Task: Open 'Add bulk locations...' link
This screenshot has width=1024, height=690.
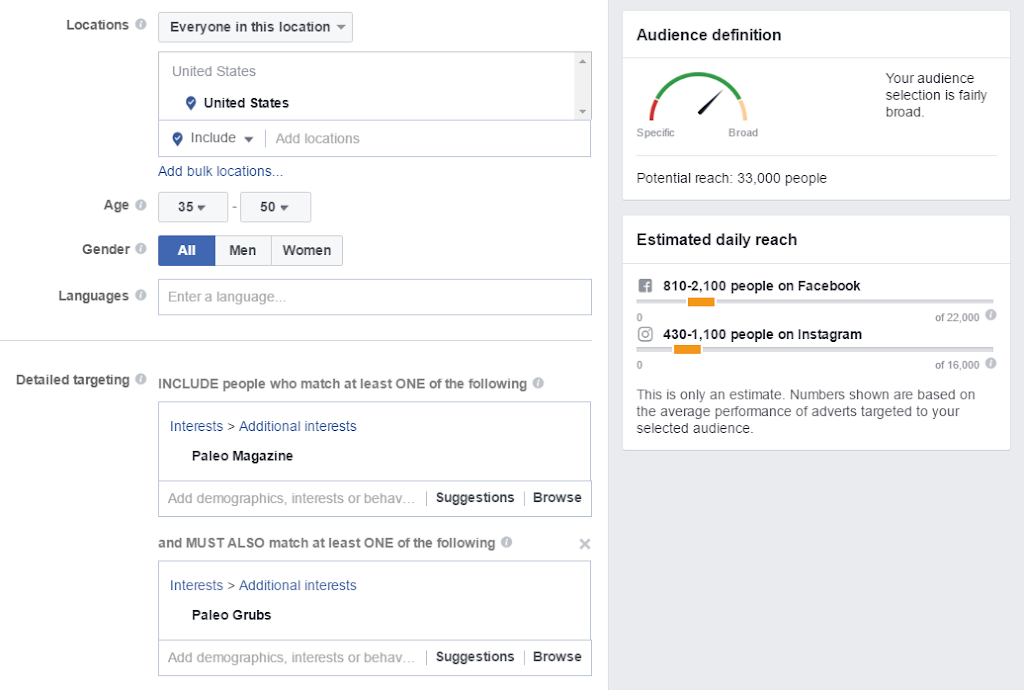Action: (221, 171)
